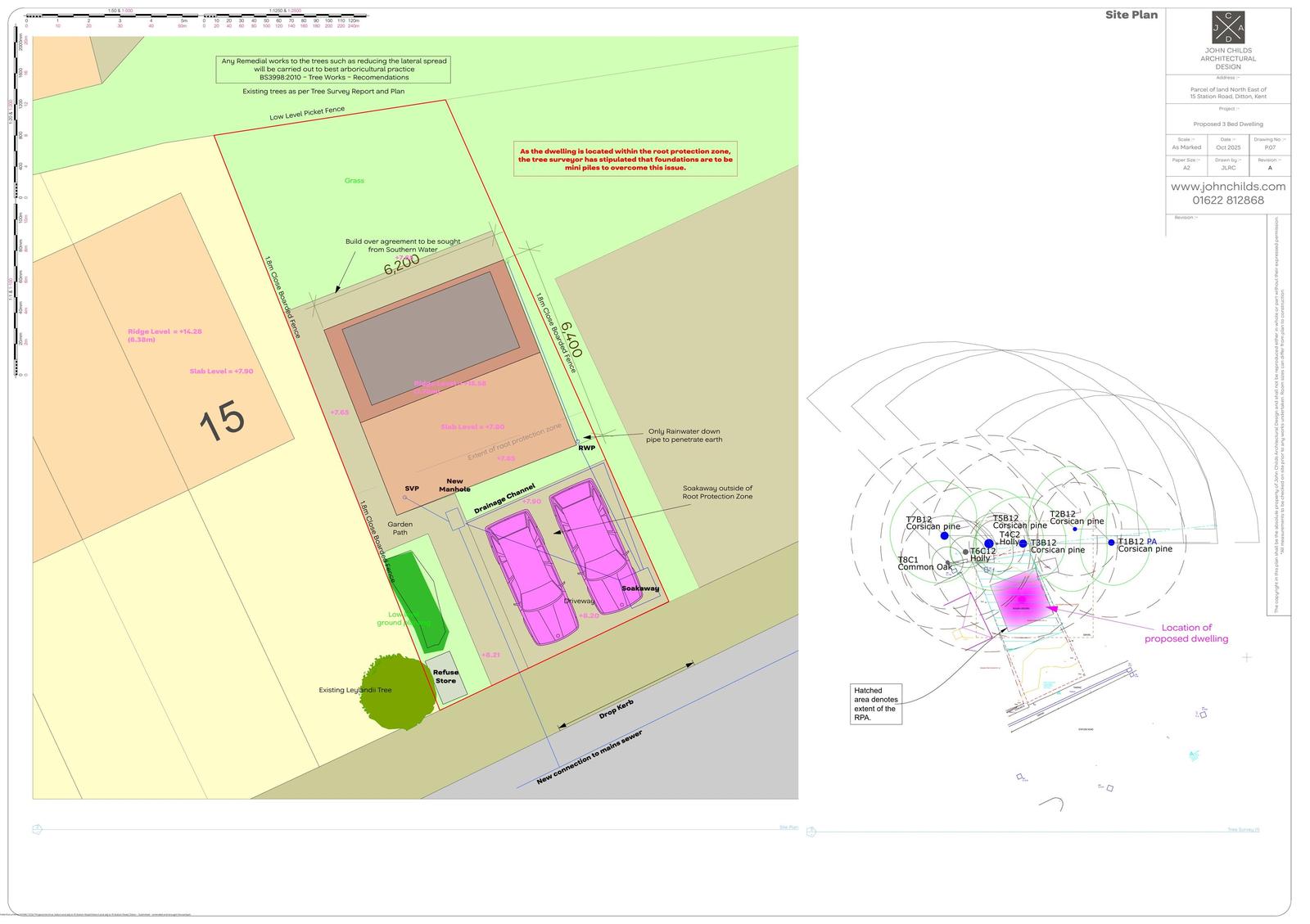1310x924 pixels.
Task: Click the Refuse Store block
Action: click(x=446, y=675)
